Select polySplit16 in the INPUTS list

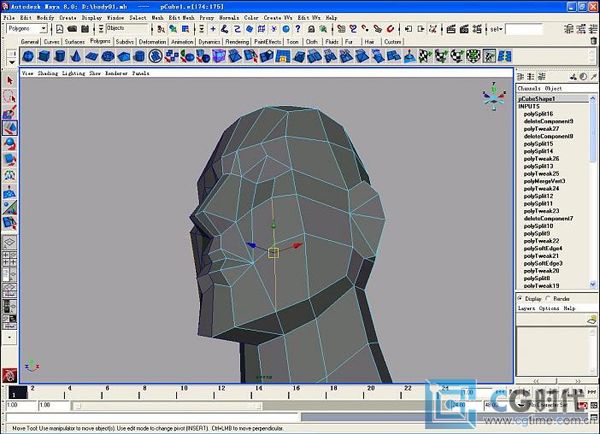[x=538, y=114]
